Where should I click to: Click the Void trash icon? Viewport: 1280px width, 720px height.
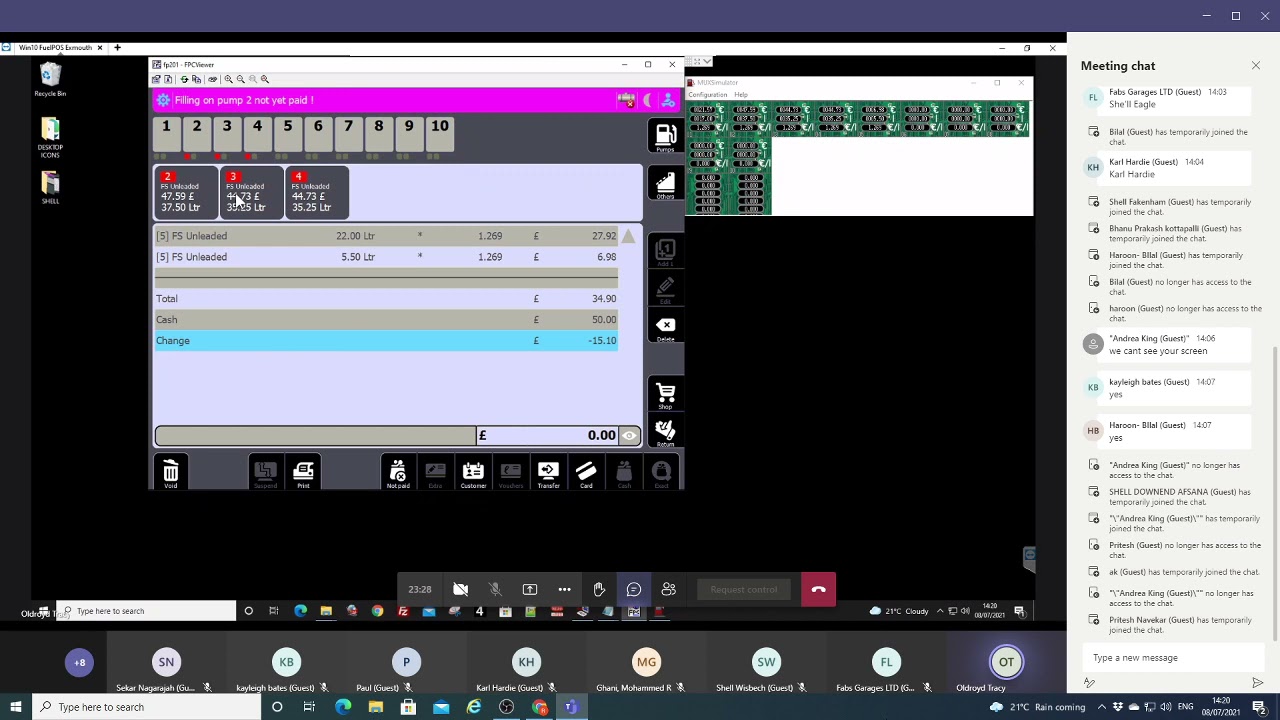tap(170, 472)
